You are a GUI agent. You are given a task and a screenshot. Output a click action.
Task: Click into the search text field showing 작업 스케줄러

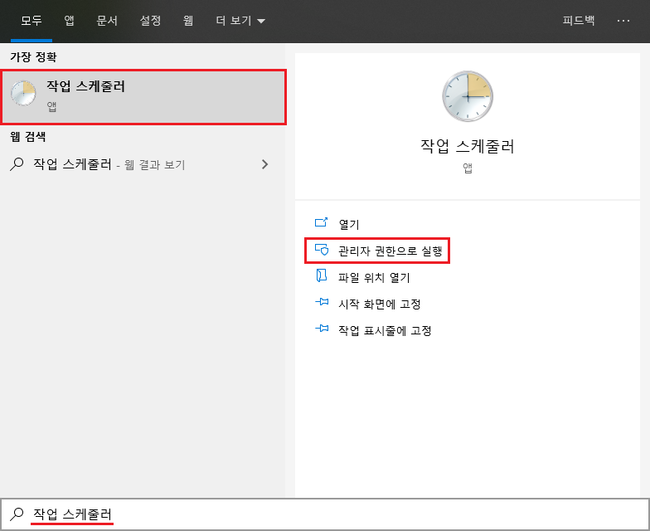point(300,514)
